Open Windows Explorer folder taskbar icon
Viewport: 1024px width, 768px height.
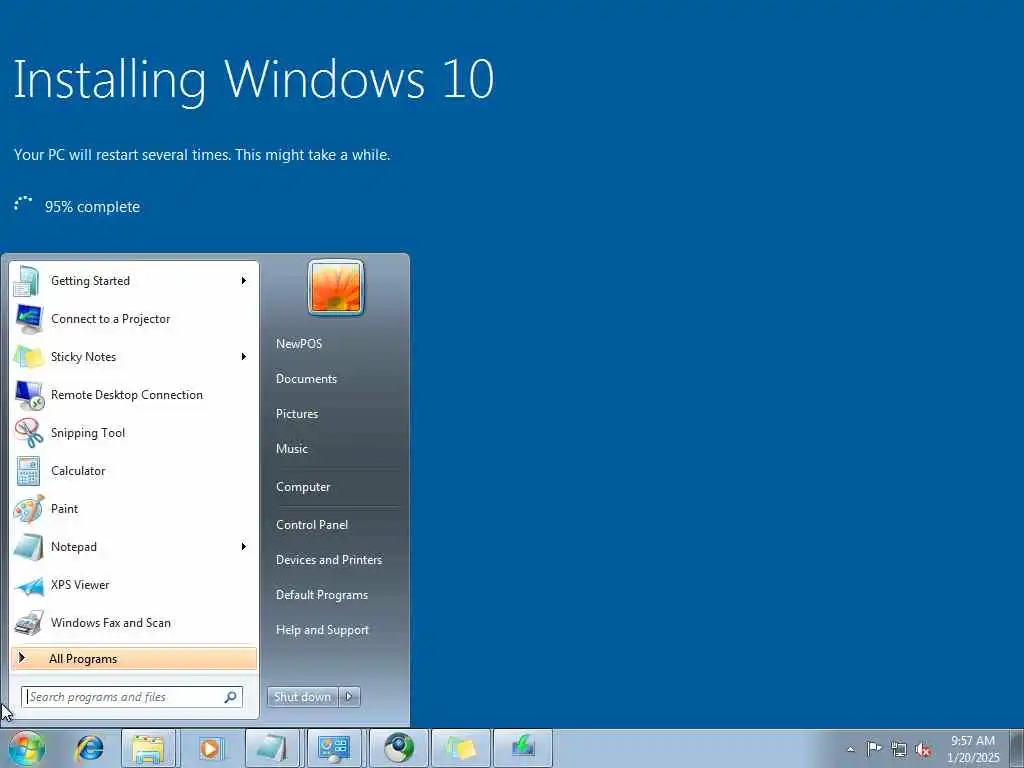(148, 748)
